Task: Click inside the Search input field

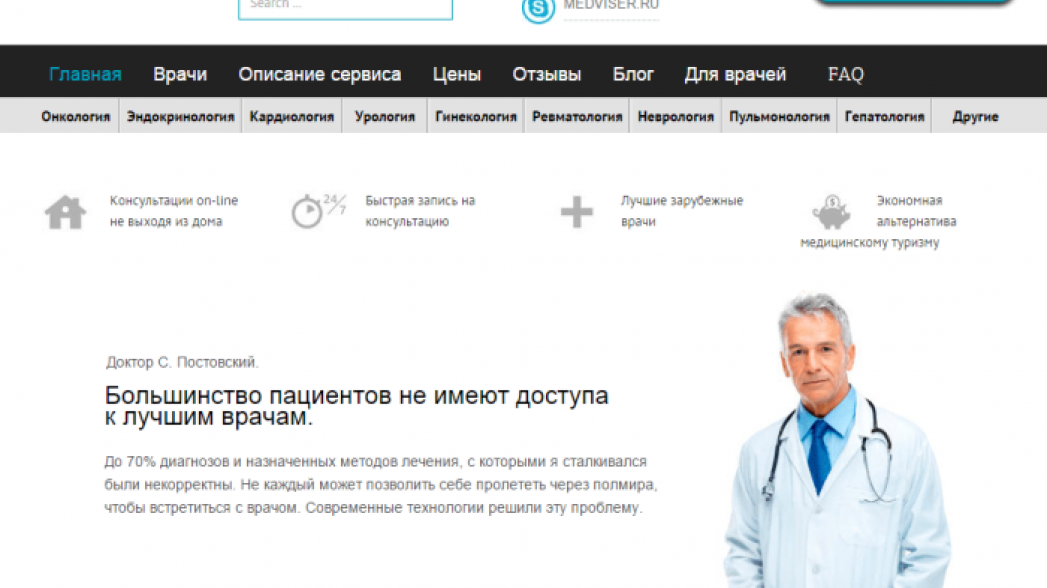Action: coord(345,6)
